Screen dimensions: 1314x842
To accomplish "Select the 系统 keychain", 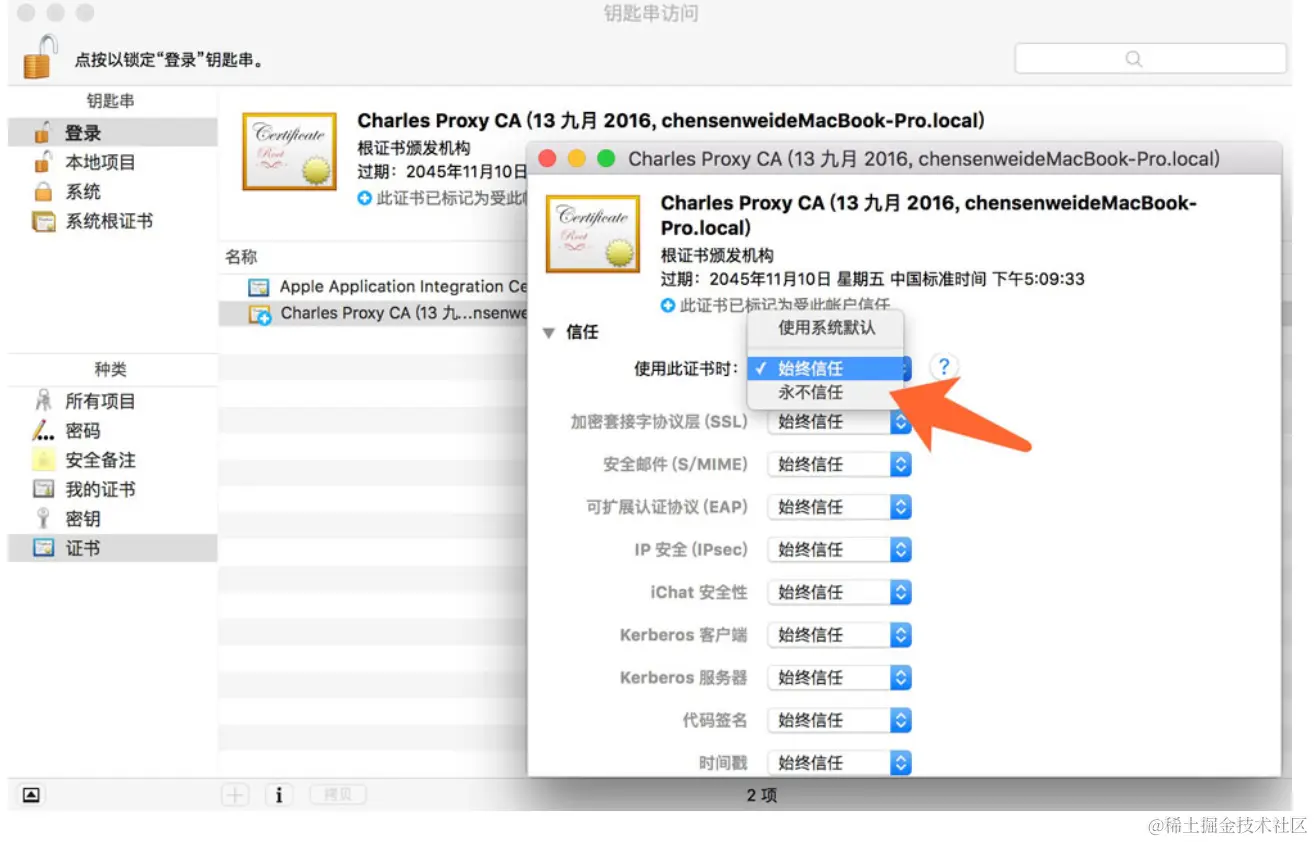I will click(x=112, y=191).
